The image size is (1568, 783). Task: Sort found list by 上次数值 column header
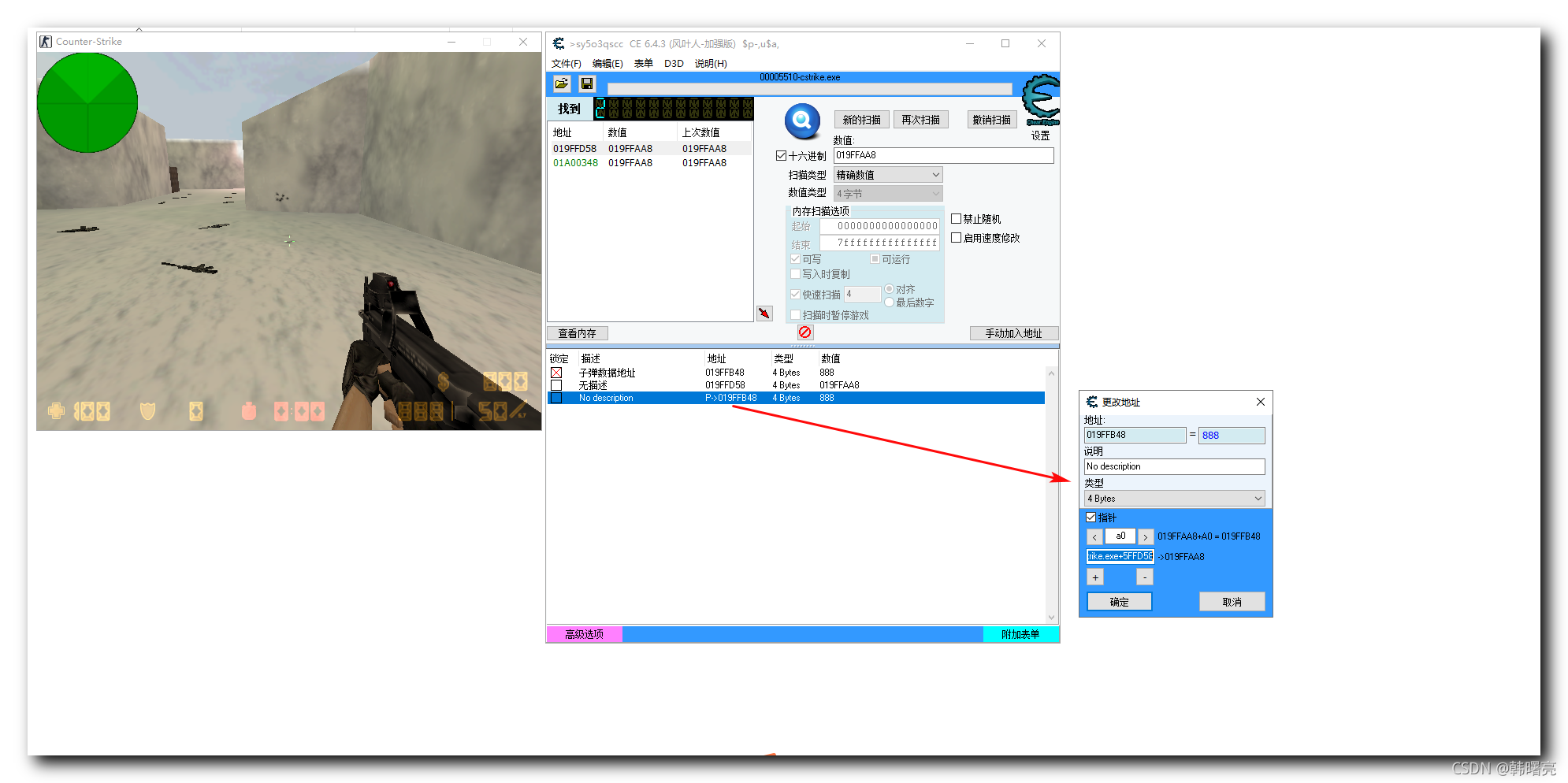click(x=715, y=132)
